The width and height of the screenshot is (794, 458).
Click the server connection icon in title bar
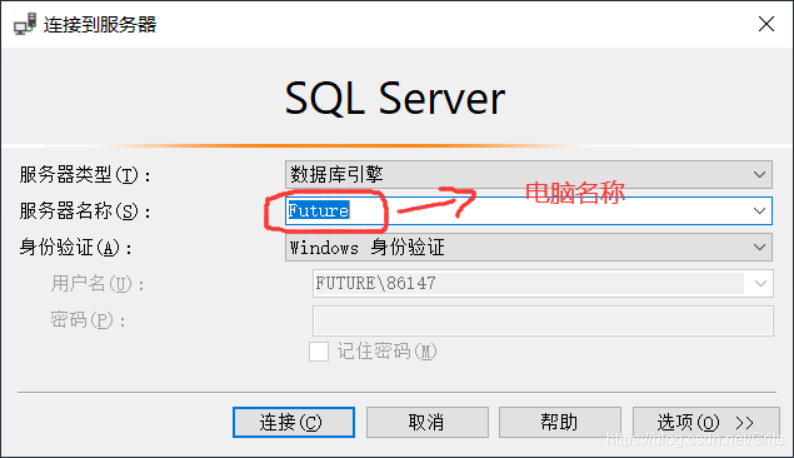coord(25,24)
